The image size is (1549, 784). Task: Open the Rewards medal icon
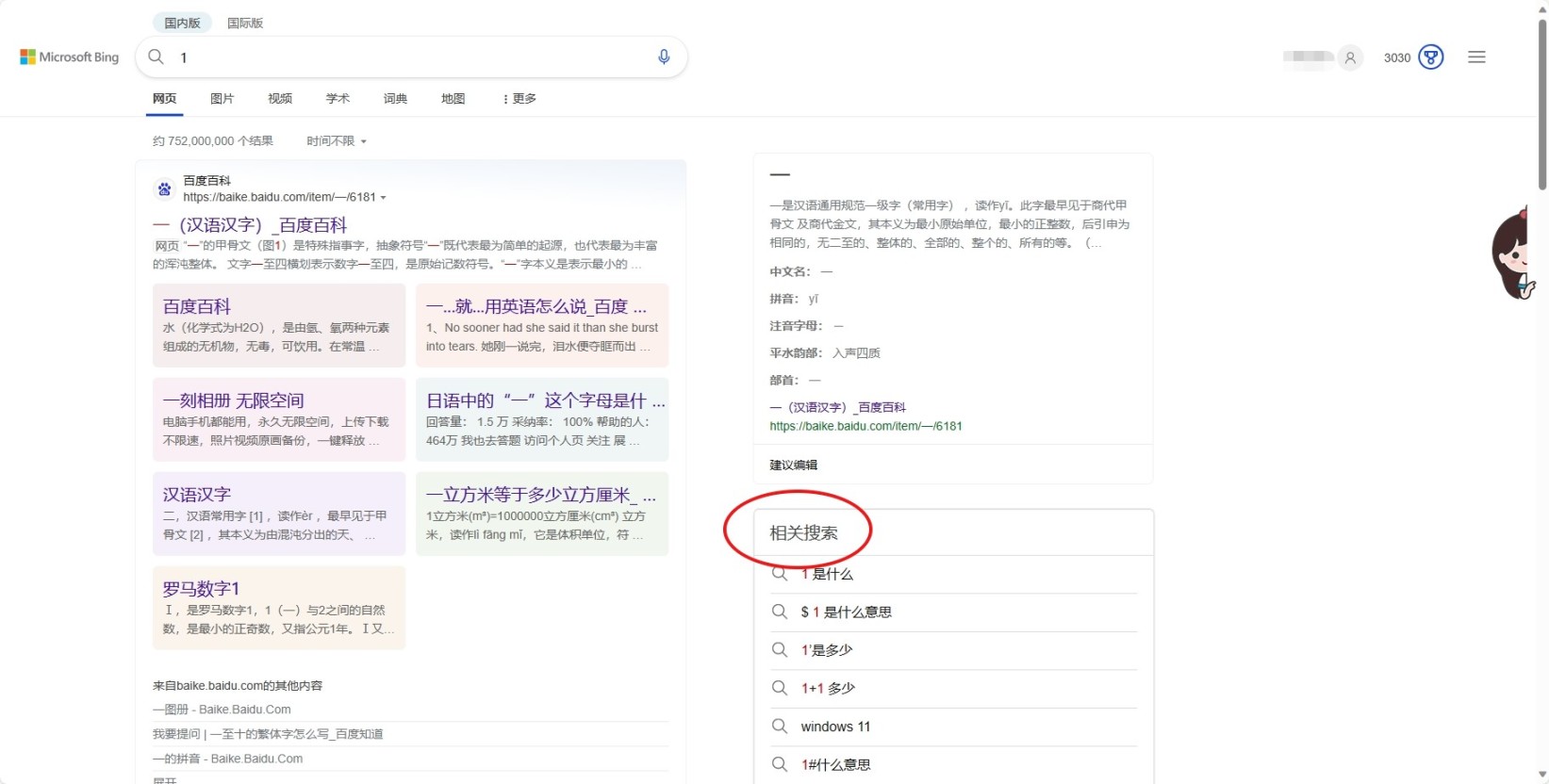tap(1430, 57)
